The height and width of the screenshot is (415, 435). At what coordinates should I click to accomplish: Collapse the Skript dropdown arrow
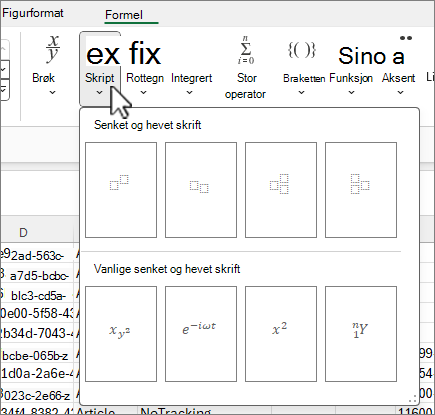pyautogui.click(x=100, y=93)
